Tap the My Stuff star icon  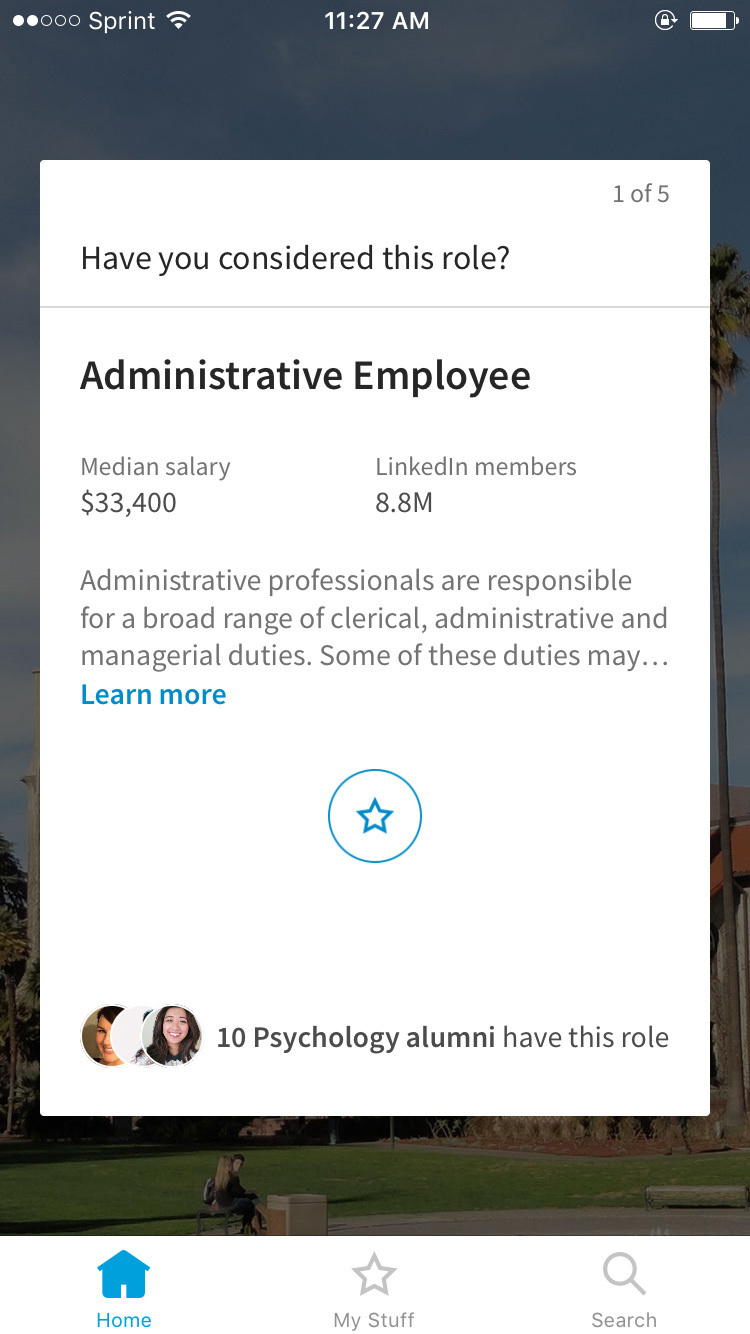[x=374, y=1275]
